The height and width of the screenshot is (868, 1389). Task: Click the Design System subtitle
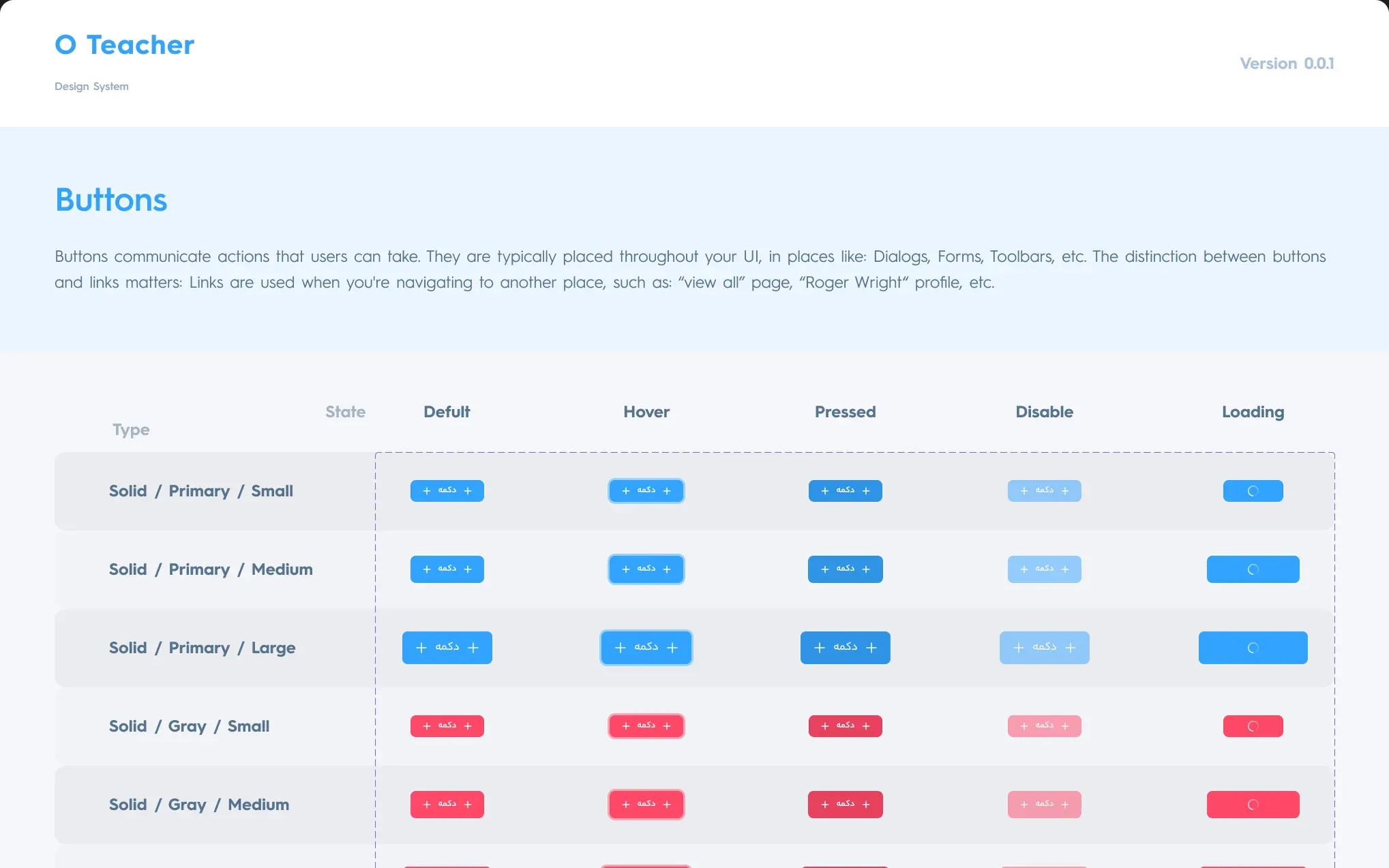(x=91, y=87)
